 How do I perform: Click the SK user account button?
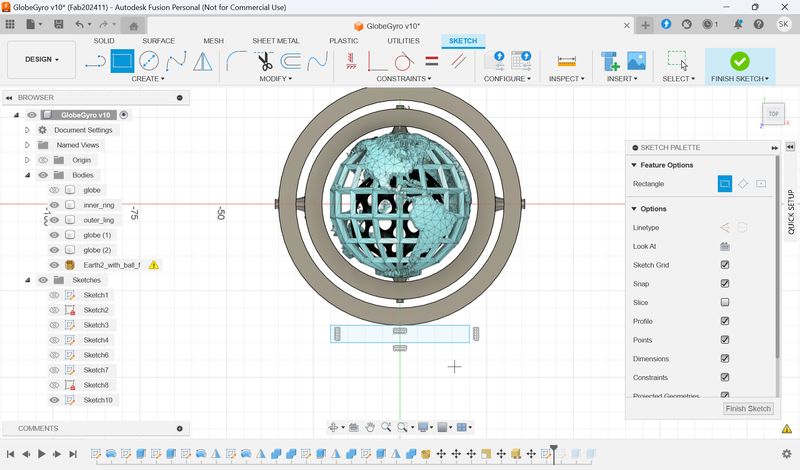(783, 24)
